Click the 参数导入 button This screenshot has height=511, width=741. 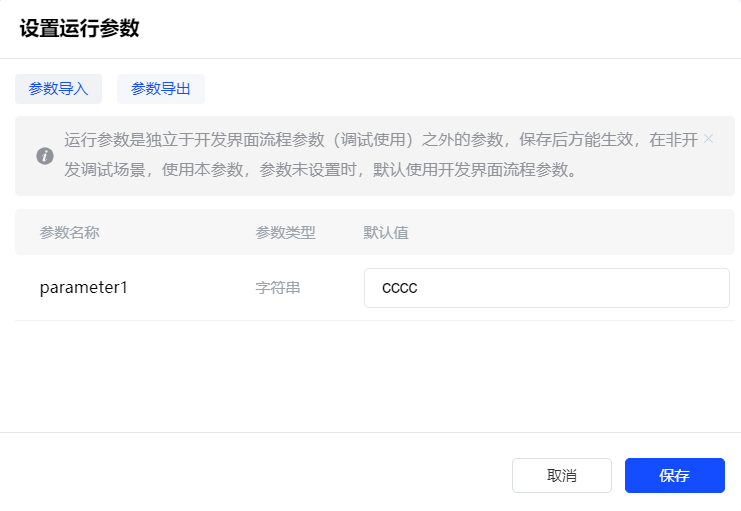[x=58, y=89]
